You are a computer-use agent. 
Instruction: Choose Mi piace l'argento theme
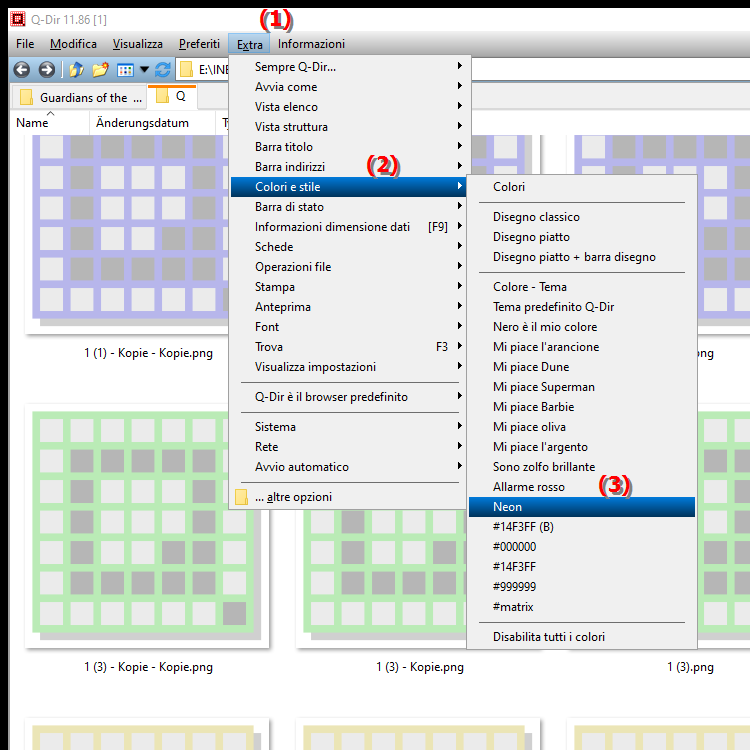coord(582,447)
